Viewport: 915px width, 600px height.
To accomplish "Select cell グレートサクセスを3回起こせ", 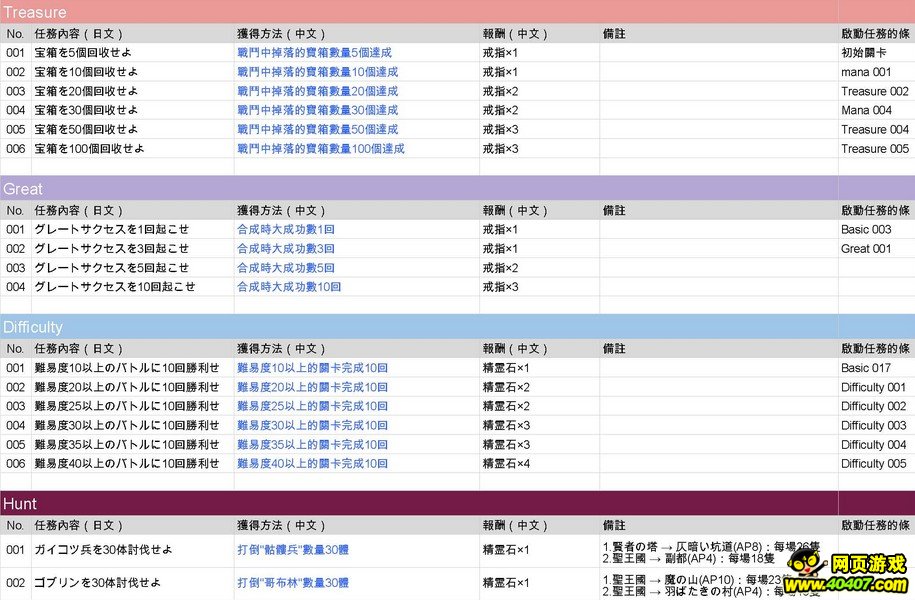I will 132,249.
